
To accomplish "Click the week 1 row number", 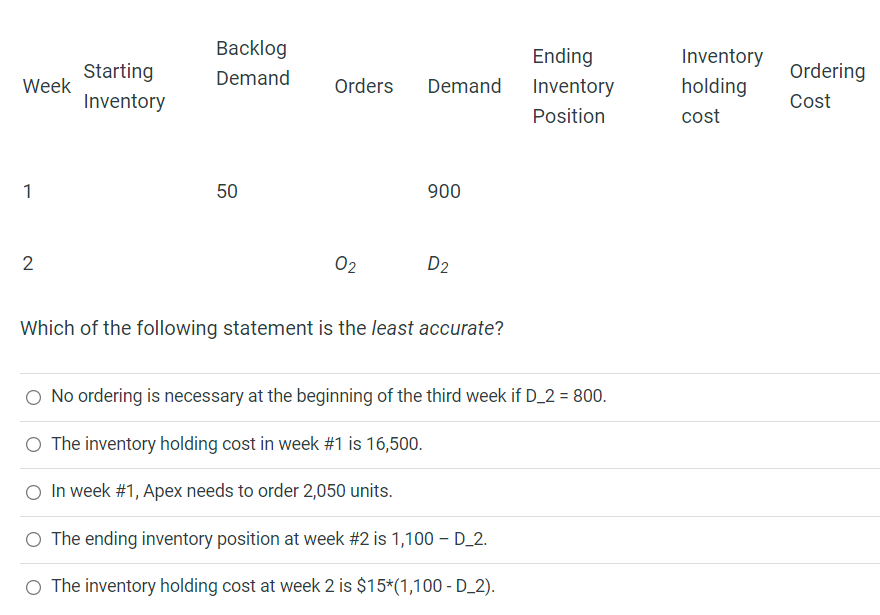I will pyautogui.click(x=28, y=191).
